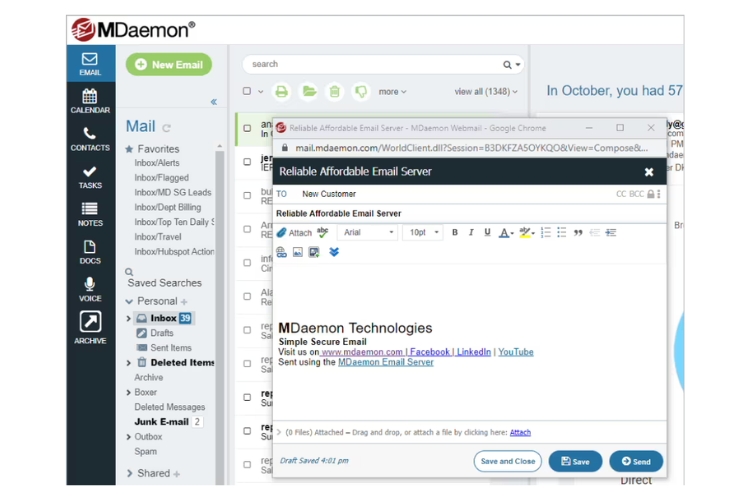Click the search magnifier icon

[x=507, y=65]
